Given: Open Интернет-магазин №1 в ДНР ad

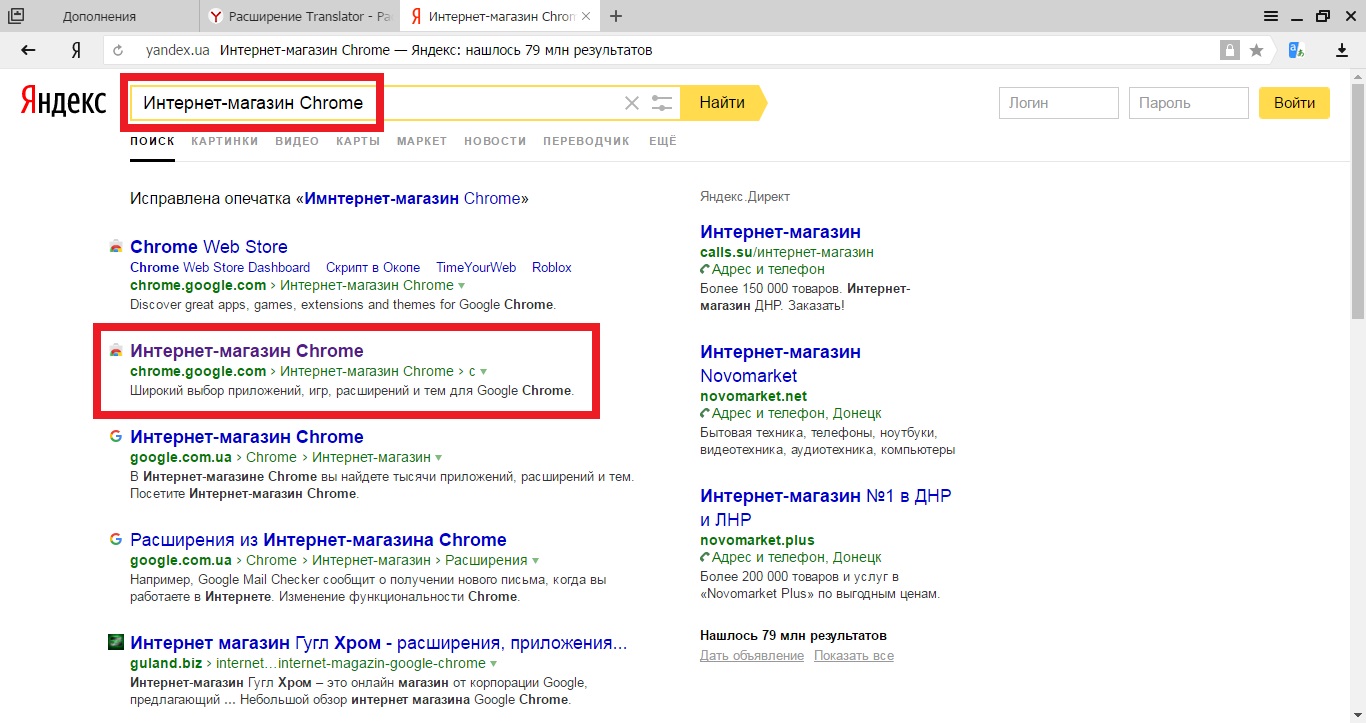Looking at the screenshot, I should [x=826, y=508].
